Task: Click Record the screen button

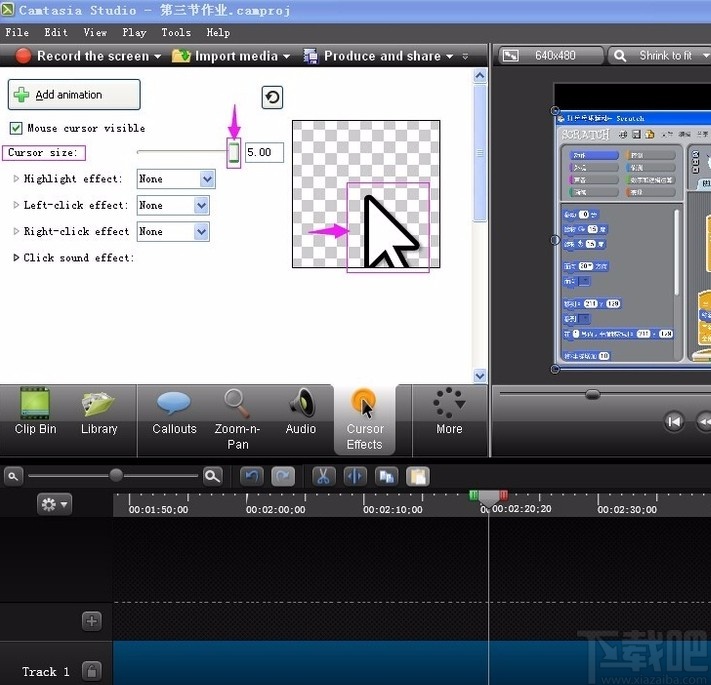Action: [x=82, y=56]
